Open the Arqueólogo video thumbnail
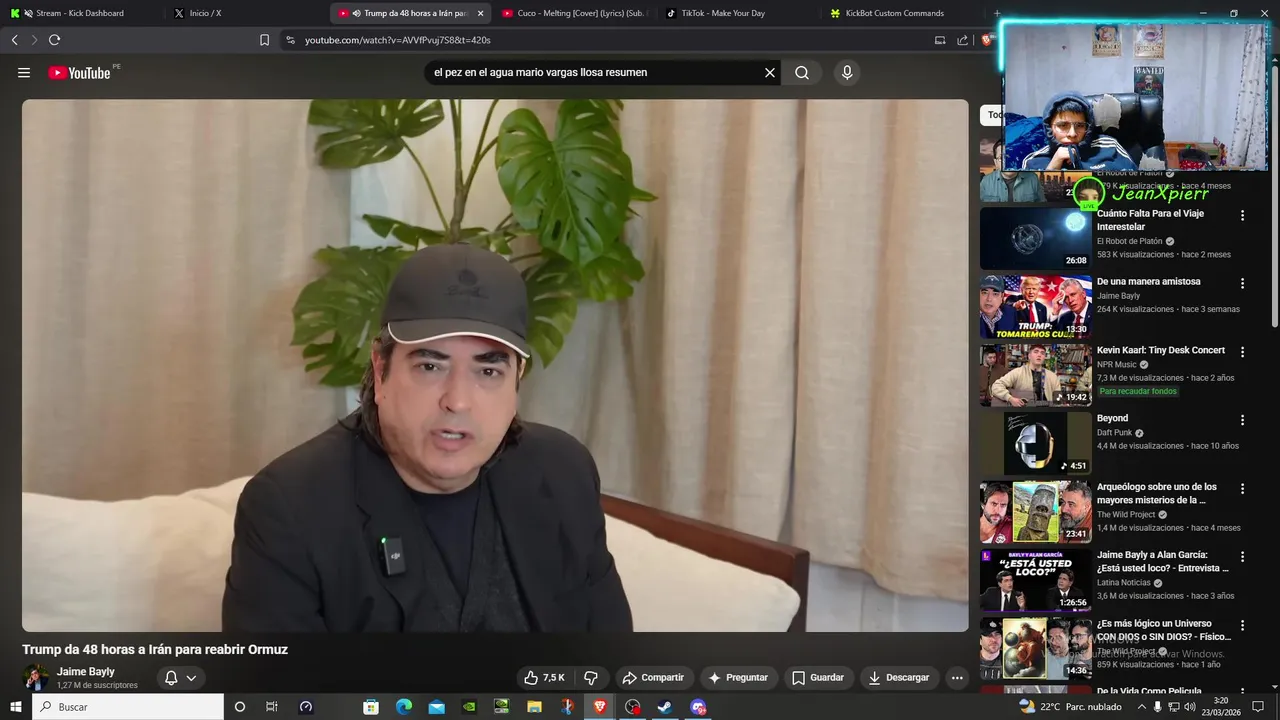Viewport: 1280px width, 720px height. [x=1035, y=512]
